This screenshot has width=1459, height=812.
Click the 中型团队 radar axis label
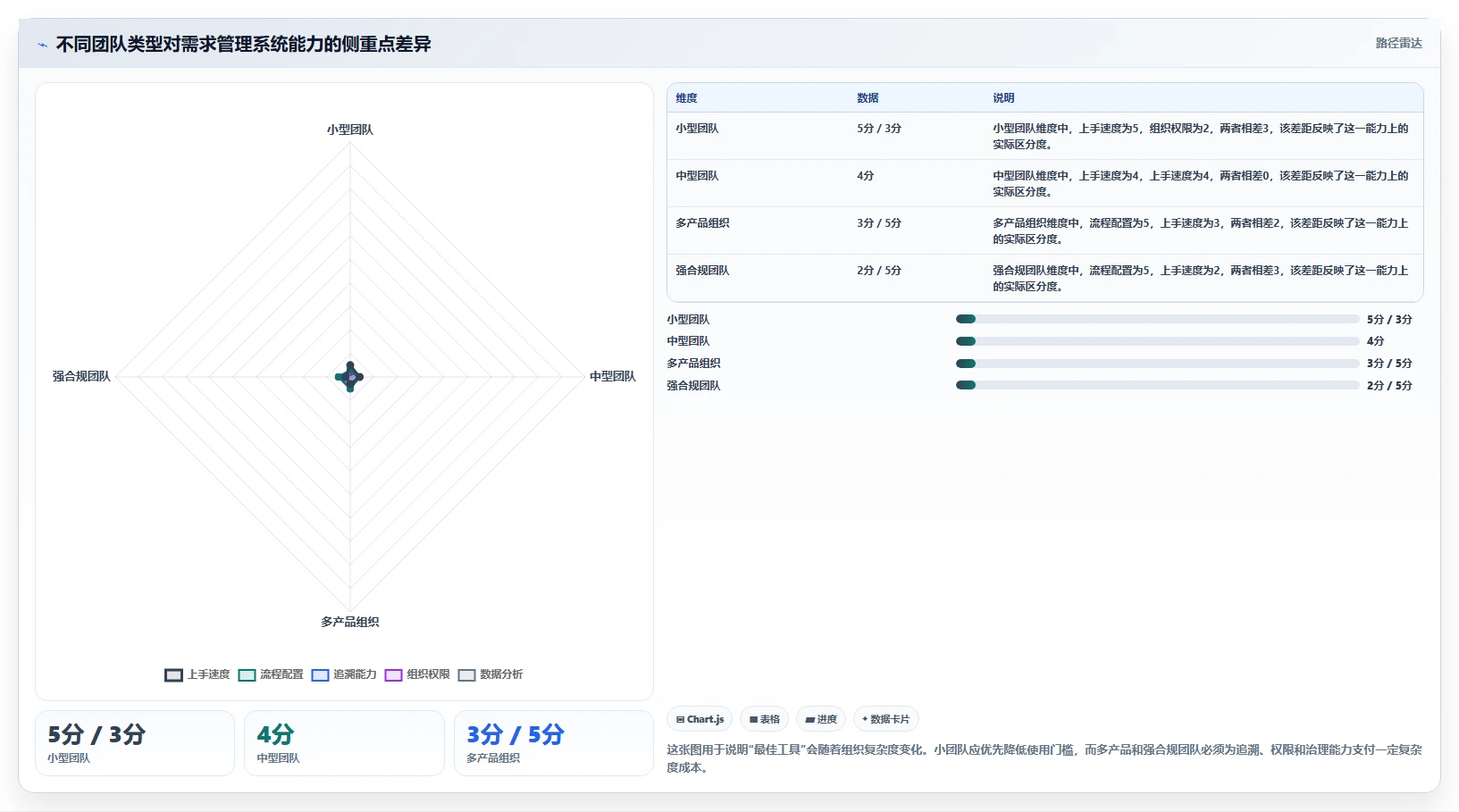click(x=613, y=377)
